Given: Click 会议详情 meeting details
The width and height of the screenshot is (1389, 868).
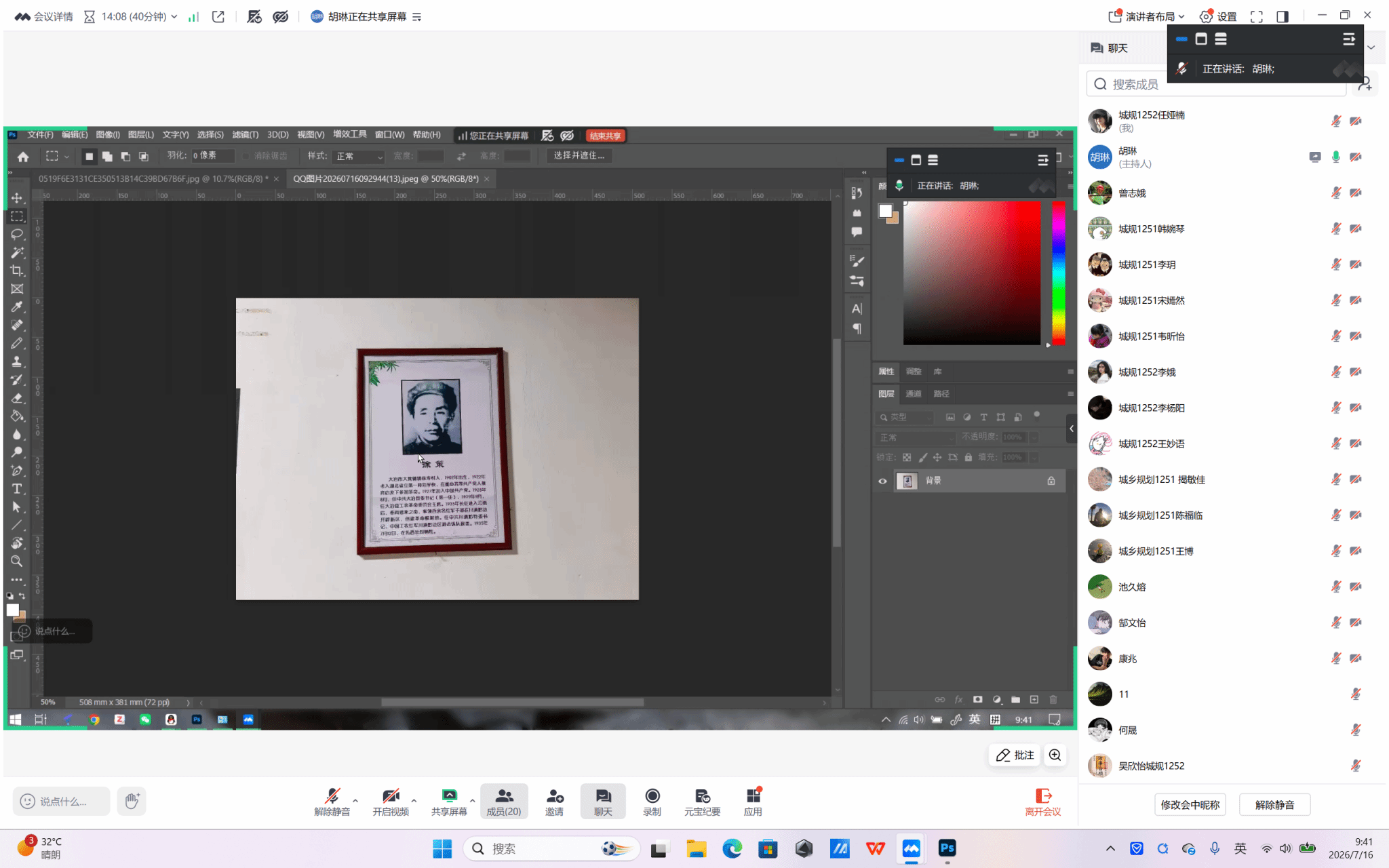Looking at the screenshot, I should tap(44, 16).
